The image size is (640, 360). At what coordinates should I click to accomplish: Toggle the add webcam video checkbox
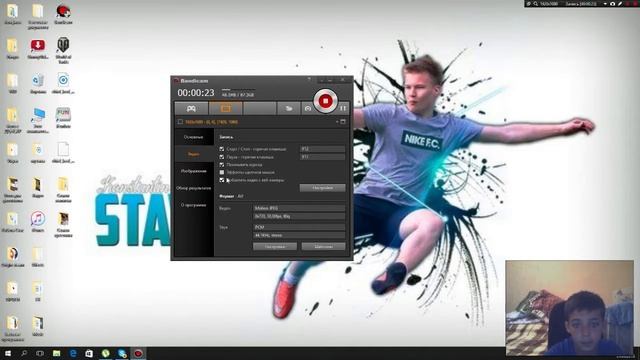pyautogui.click(x=222, y=180)
